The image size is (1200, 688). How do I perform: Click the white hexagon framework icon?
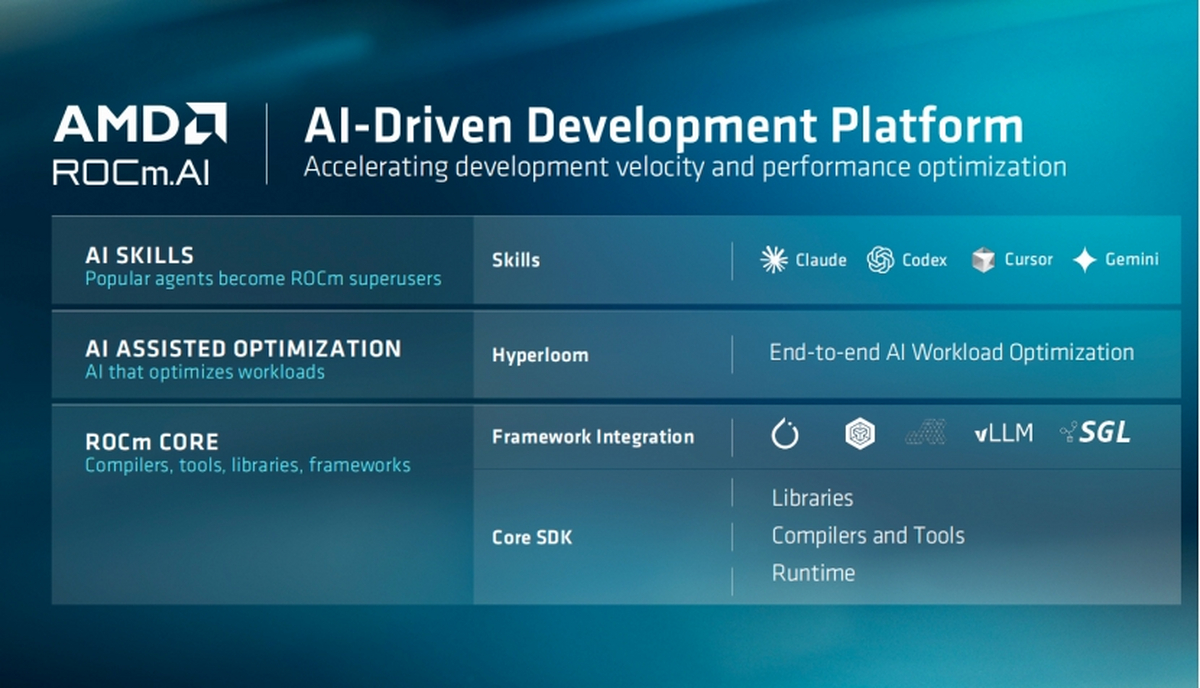pos(859,434)
